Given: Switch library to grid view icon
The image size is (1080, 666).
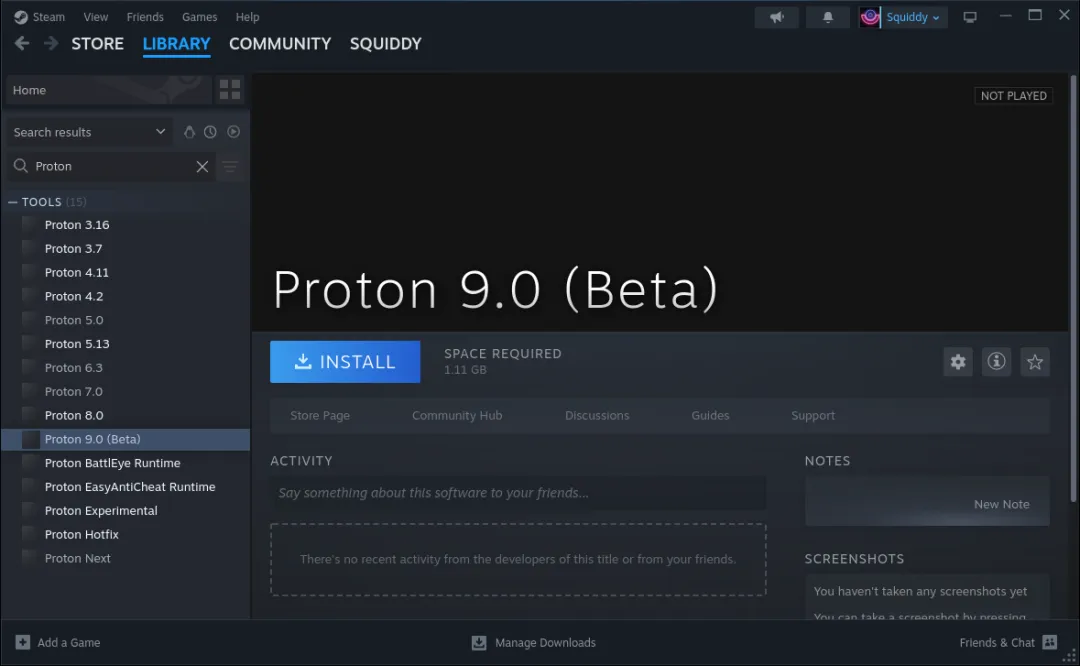Looking at the screenshot, I should pos(230,90).
